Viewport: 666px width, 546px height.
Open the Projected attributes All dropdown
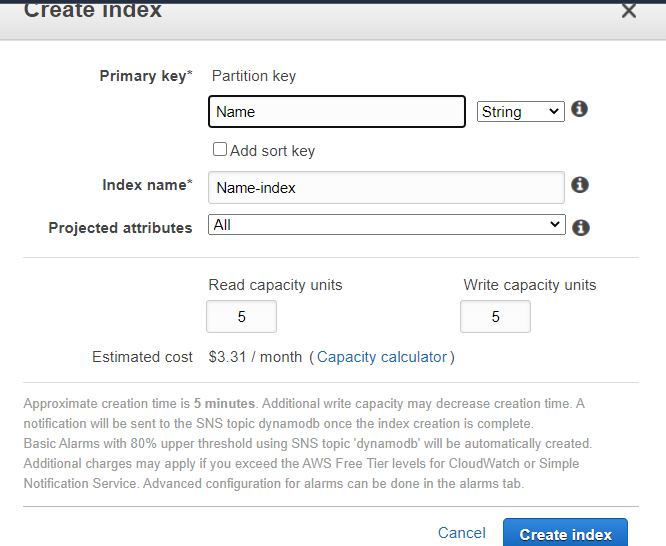(x=386, y=225)
